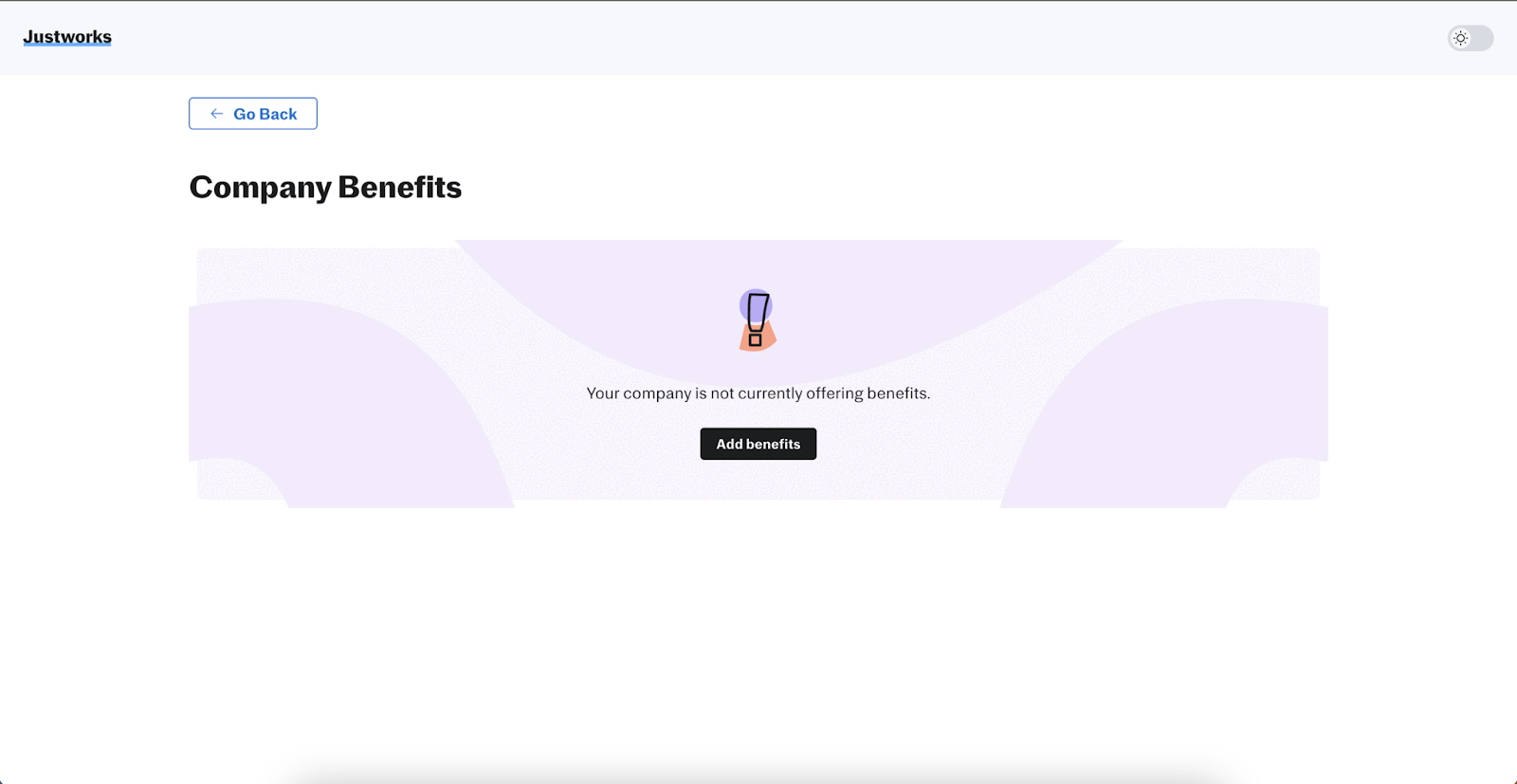
Task: Click the sun icon in the theme switch
Action: (1461, 38)
